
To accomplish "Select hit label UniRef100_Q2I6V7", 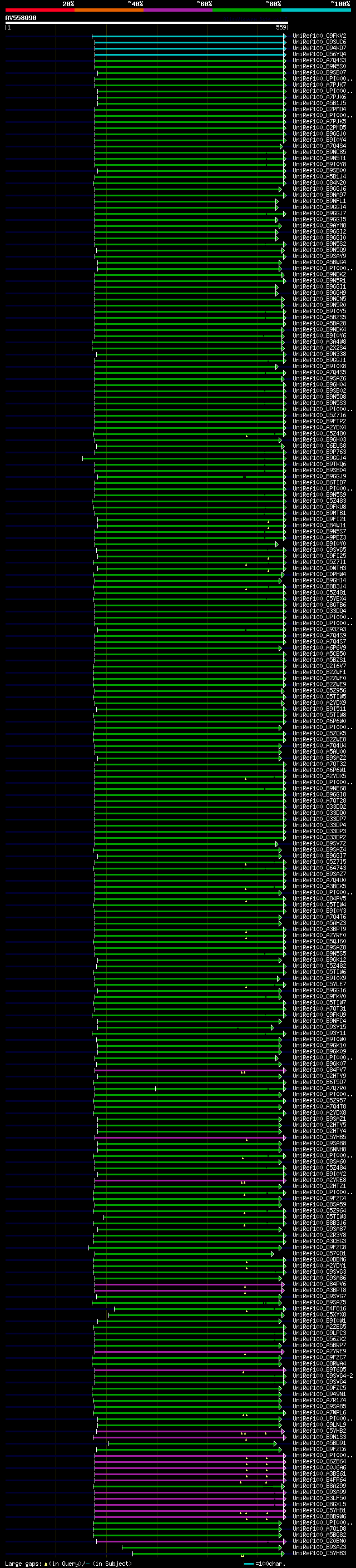I will coord(319,666).
